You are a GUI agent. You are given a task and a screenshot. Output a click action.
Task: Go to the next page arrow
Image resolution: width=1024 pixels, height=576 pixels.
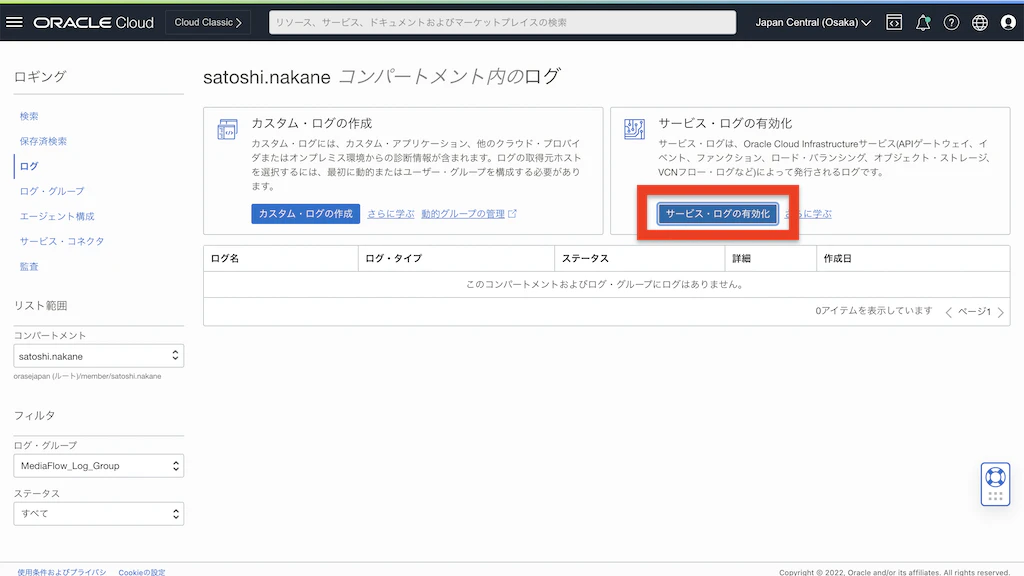click(1000, 312)
